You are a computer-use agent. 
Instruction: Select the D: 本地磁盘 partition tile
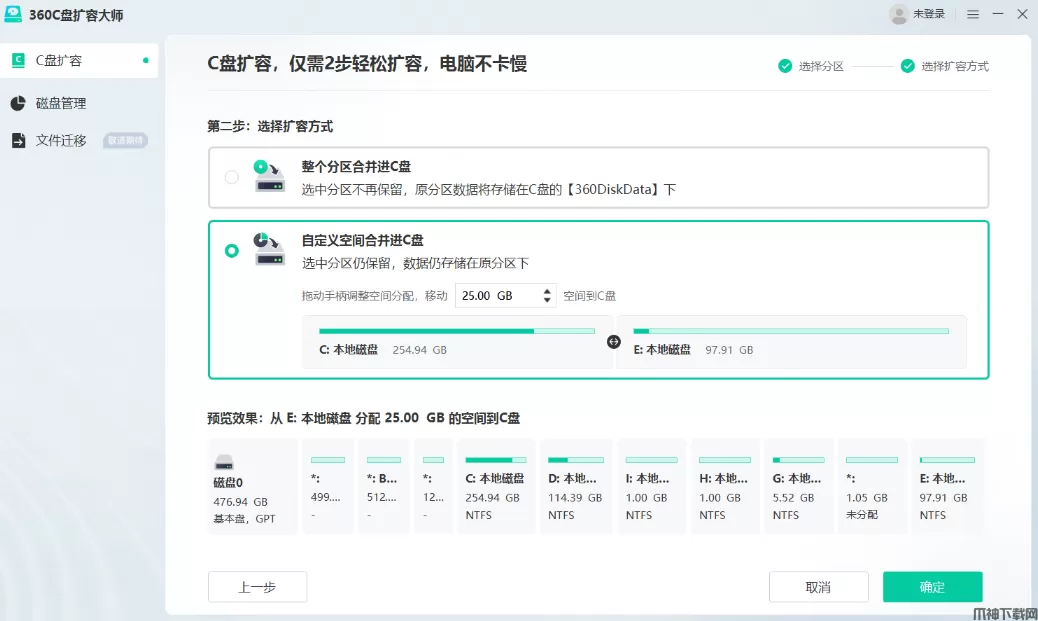click(573, 486)
